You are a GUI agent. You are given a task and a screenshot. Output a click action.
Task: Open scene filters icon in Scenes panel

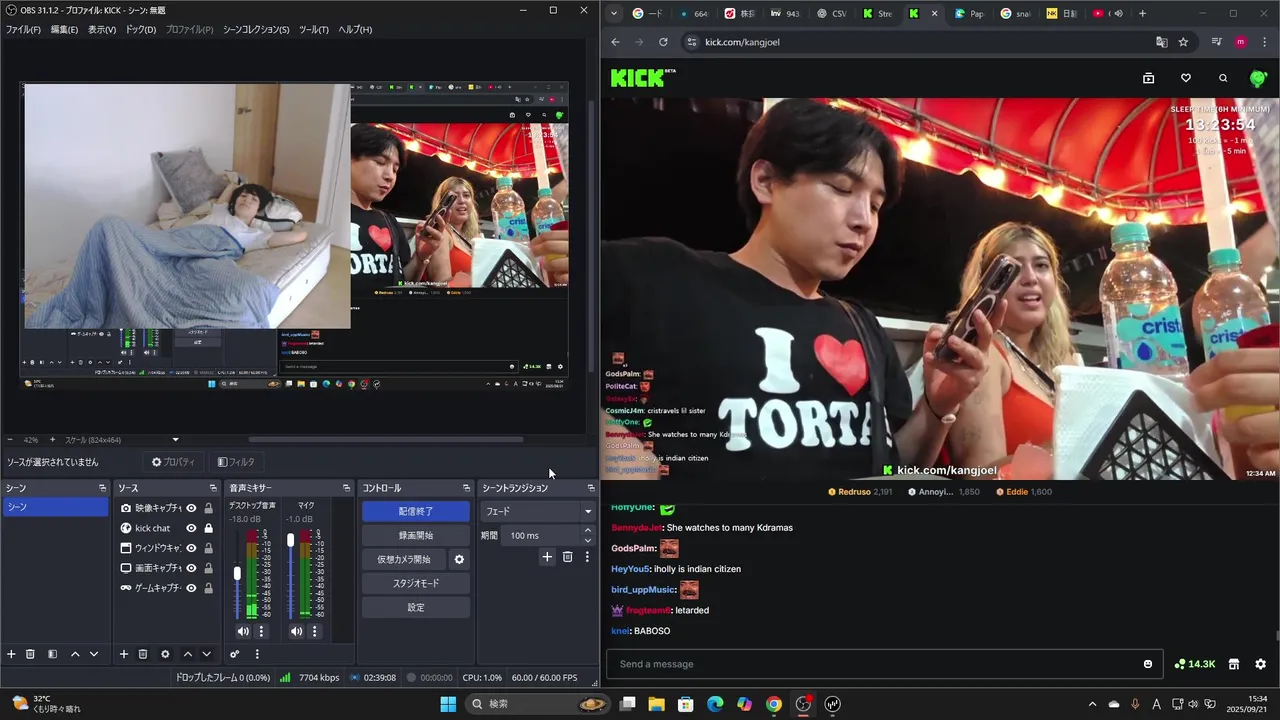pos(52,654)
